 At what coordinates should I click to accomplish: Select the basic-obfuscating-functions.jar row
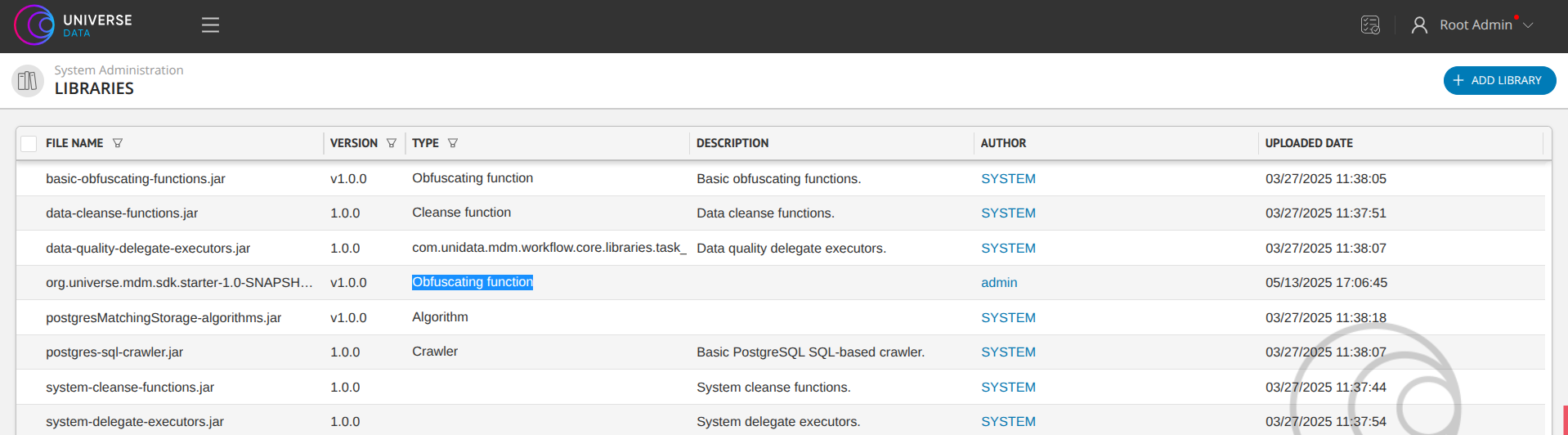[x=136, y=179]
